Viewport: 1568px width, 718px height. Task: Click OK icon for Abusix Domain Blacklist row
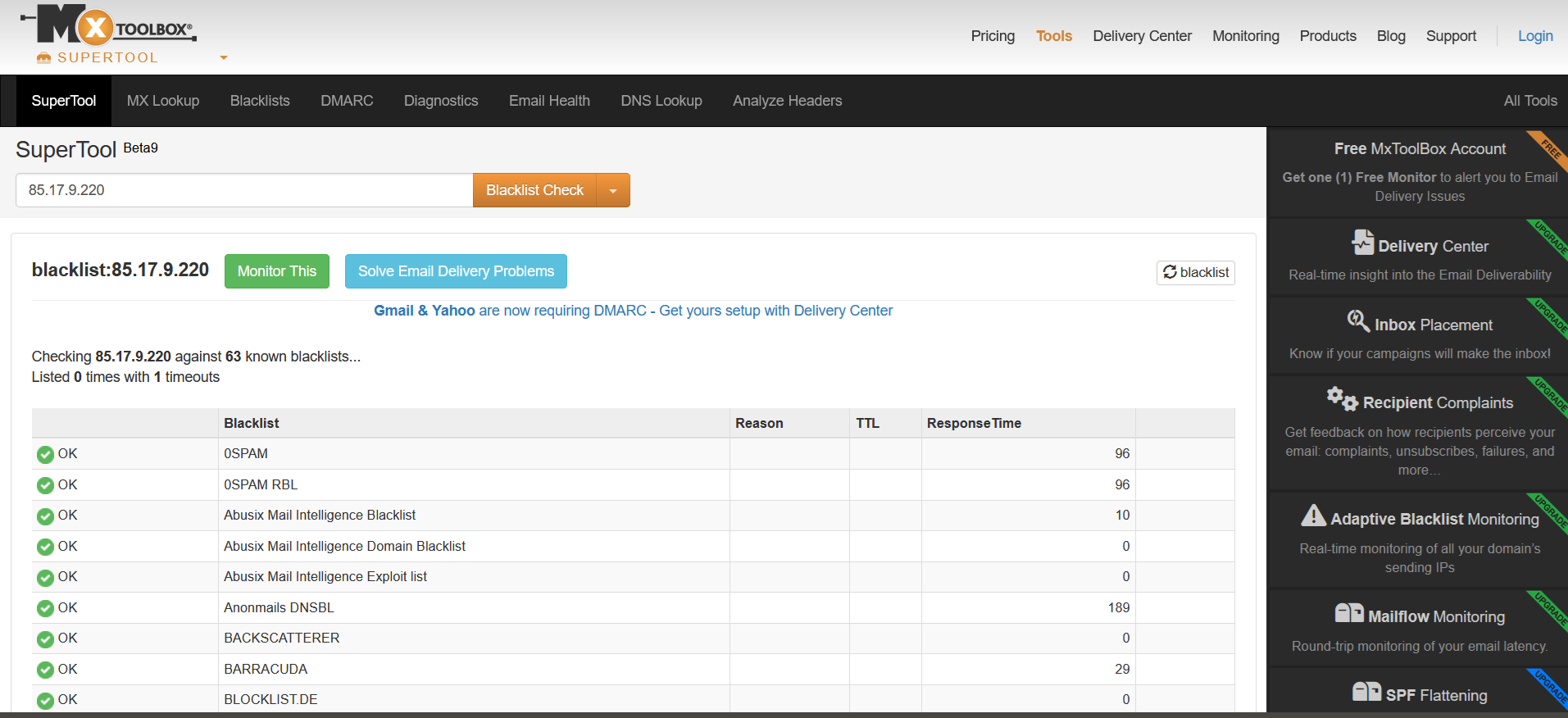45,547
